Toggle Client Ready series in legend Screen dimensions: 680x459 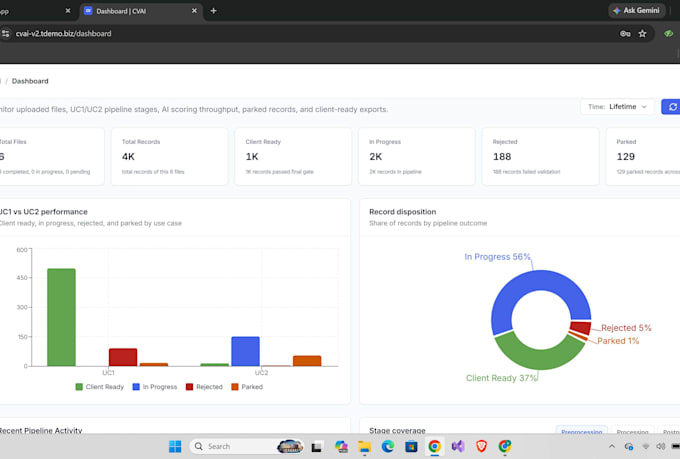pyautogui.click(x=100, y=387)
